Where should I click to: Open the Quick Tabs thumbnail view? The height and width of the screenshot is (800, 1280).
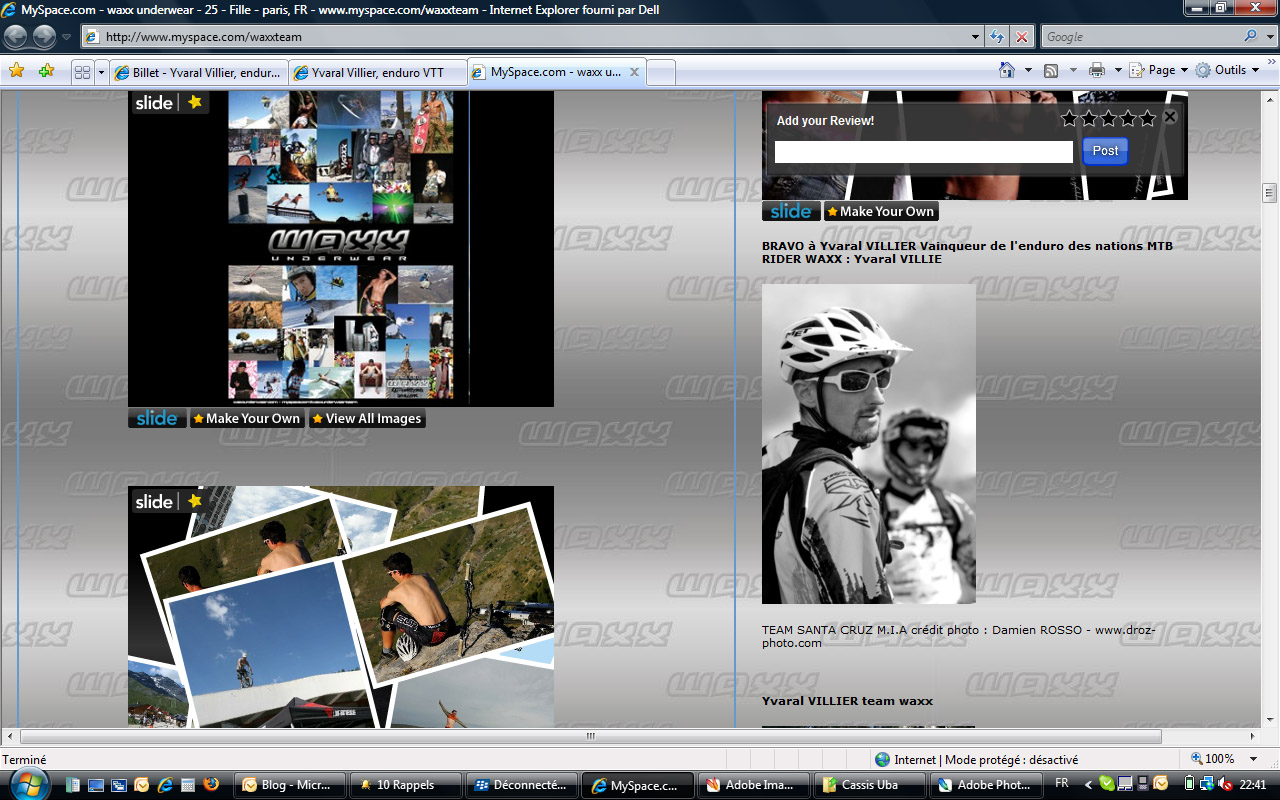pyautogui.click(x=82, y=72)
